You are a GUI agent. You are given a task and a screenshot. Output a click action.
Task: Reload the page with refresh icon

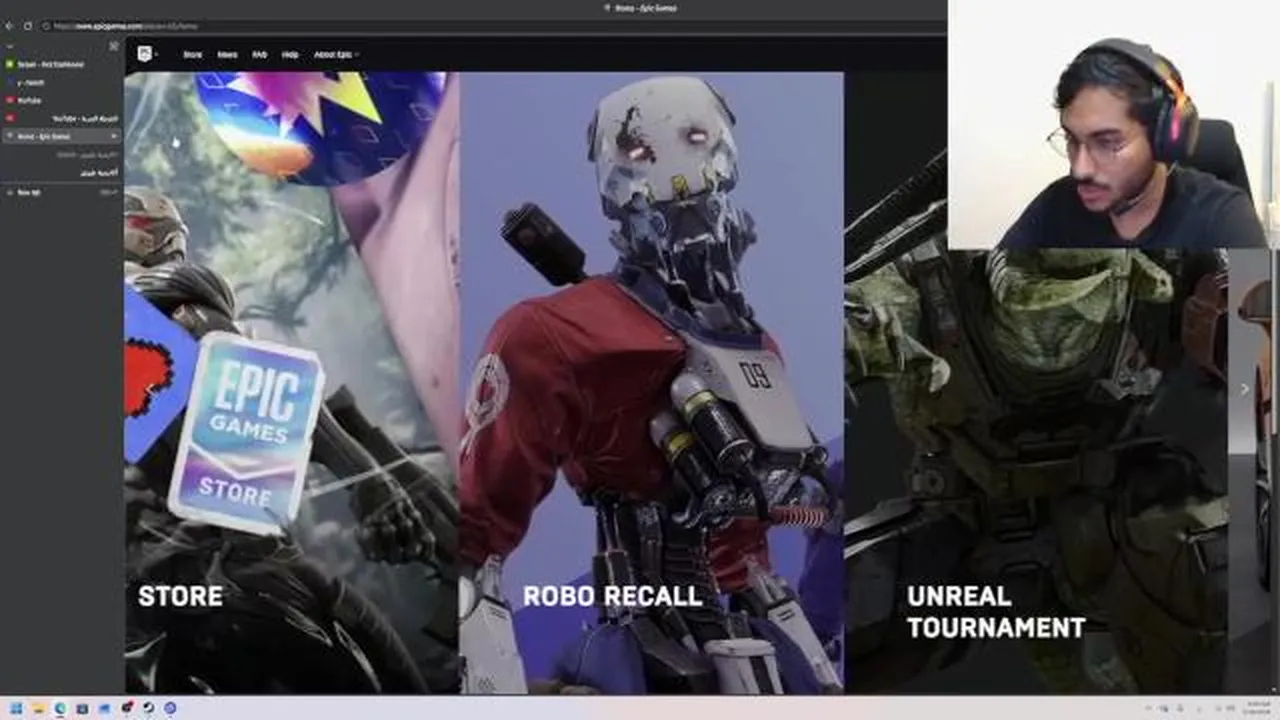click(27, 26)
